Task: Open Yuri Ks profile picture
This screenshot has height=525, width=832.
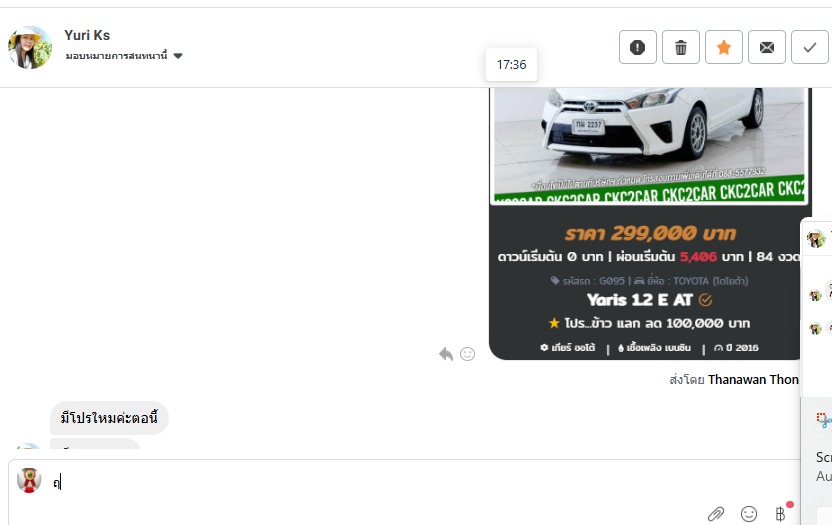Action: 30,47
